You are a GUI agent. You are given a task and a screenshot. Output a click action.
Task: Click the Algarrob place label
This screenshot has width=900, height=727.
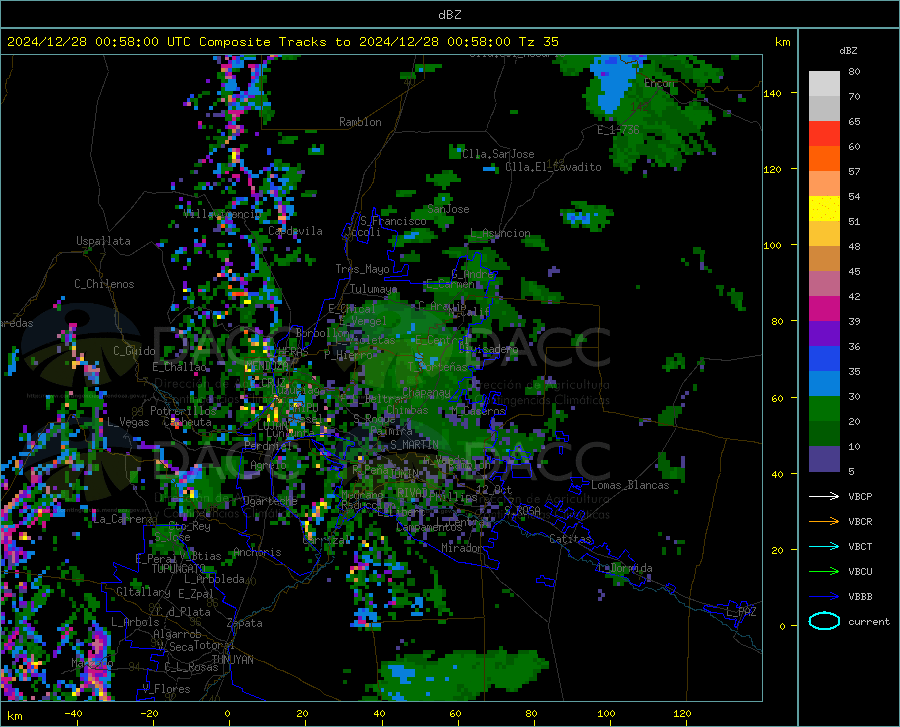click(x=177, y=634)
